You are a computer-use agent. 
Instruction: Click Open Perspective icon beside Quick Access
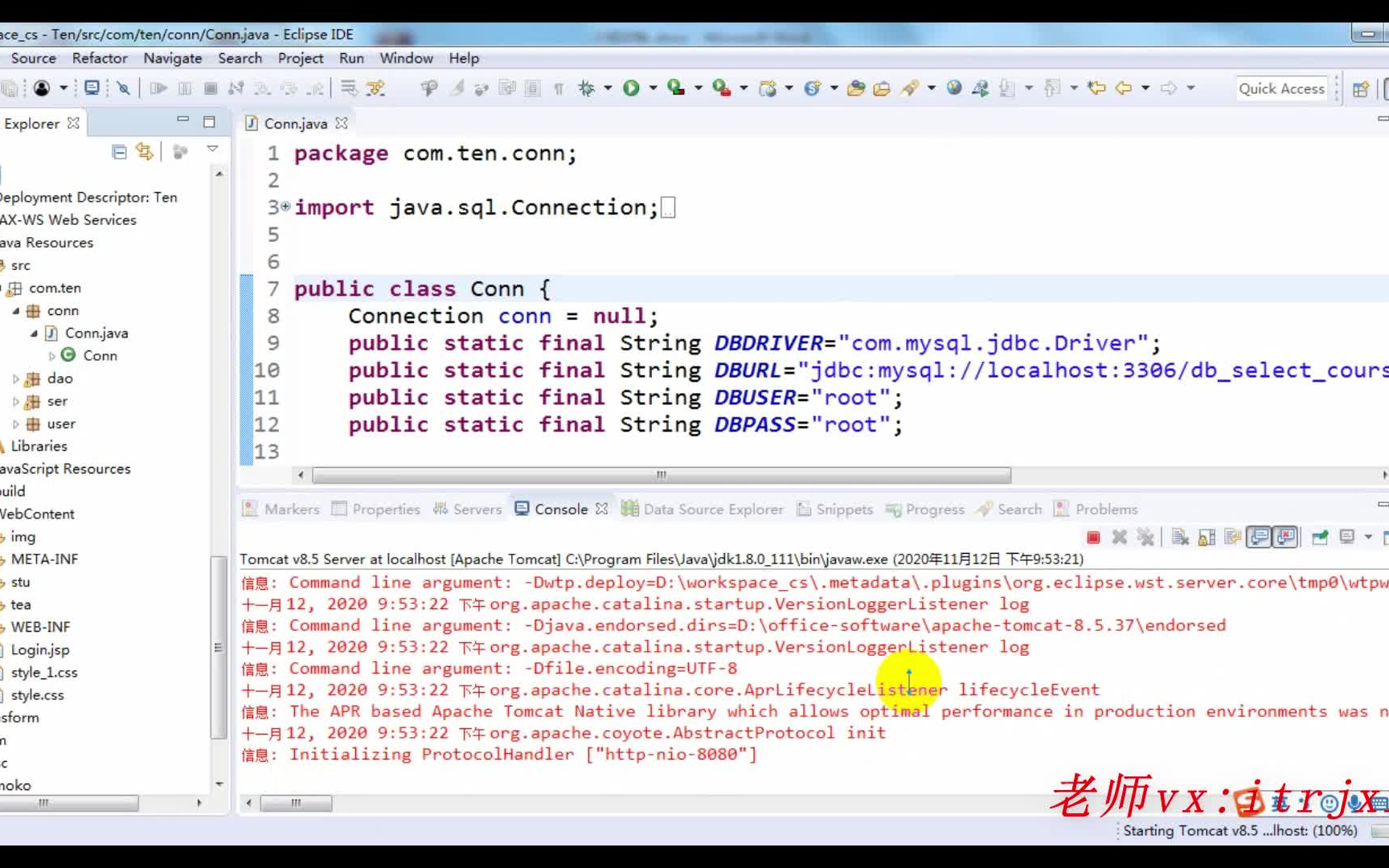point(1361,89)
